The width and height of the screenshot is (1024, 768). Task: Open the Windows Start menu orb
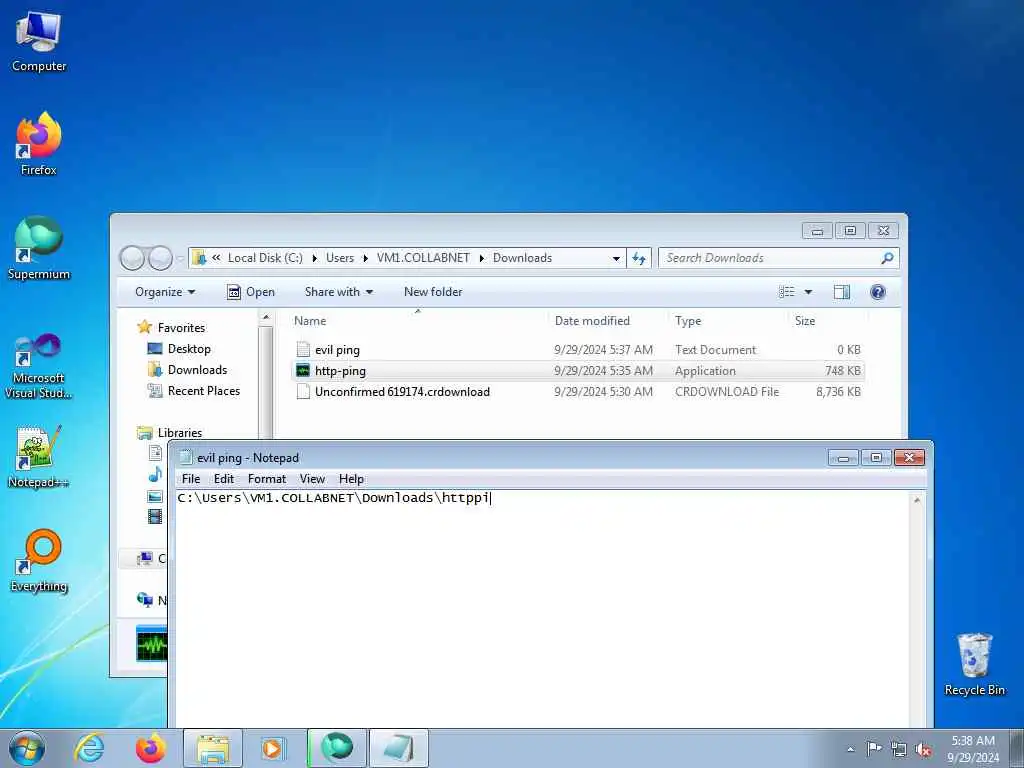coord(27,748)
